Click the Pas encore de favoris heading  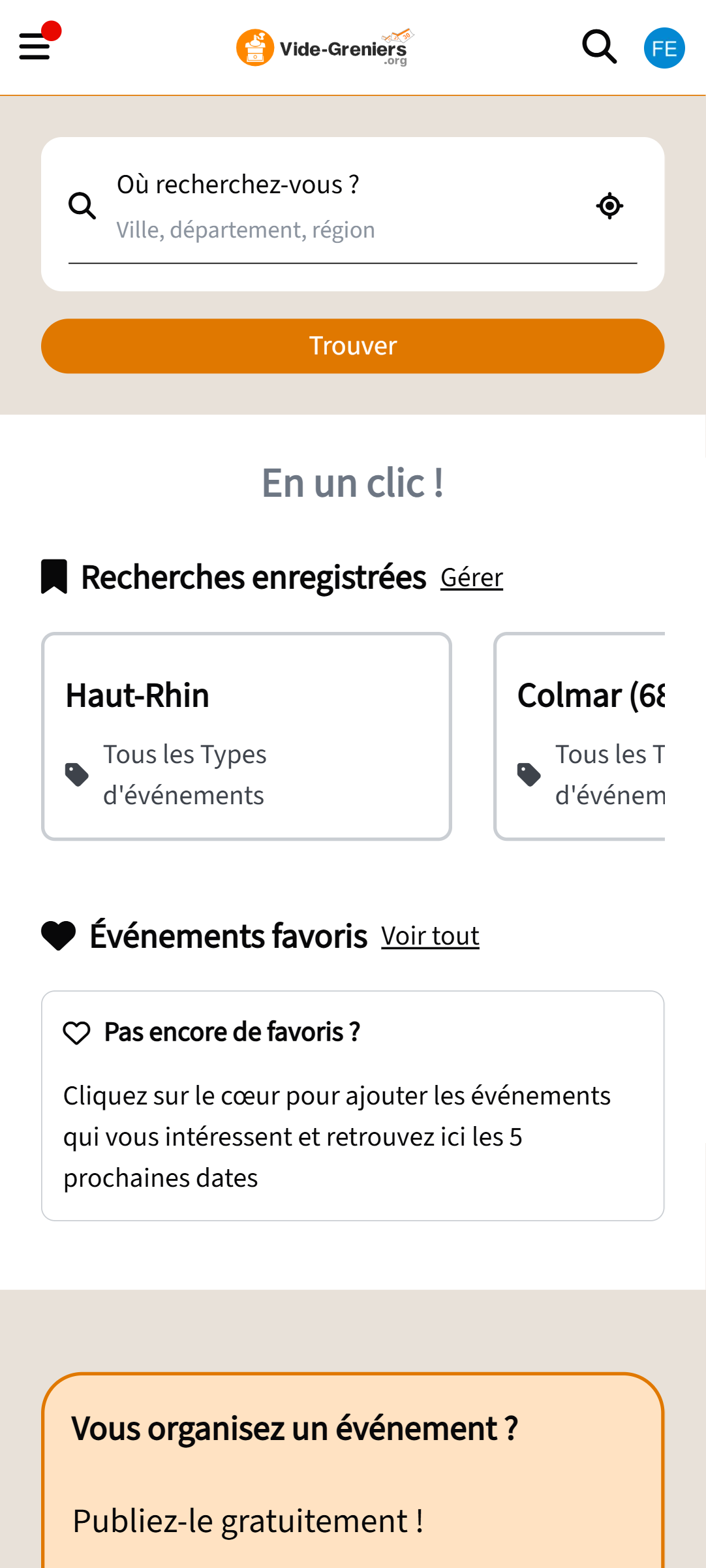[x=232, y=1032]
